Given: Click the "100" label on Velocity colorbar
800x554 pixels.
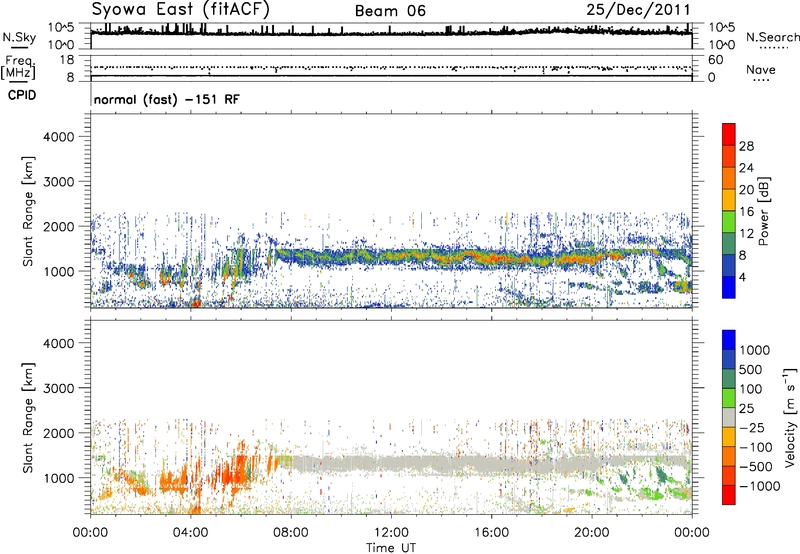Looking at the screenshot, I should coord(750,389).
